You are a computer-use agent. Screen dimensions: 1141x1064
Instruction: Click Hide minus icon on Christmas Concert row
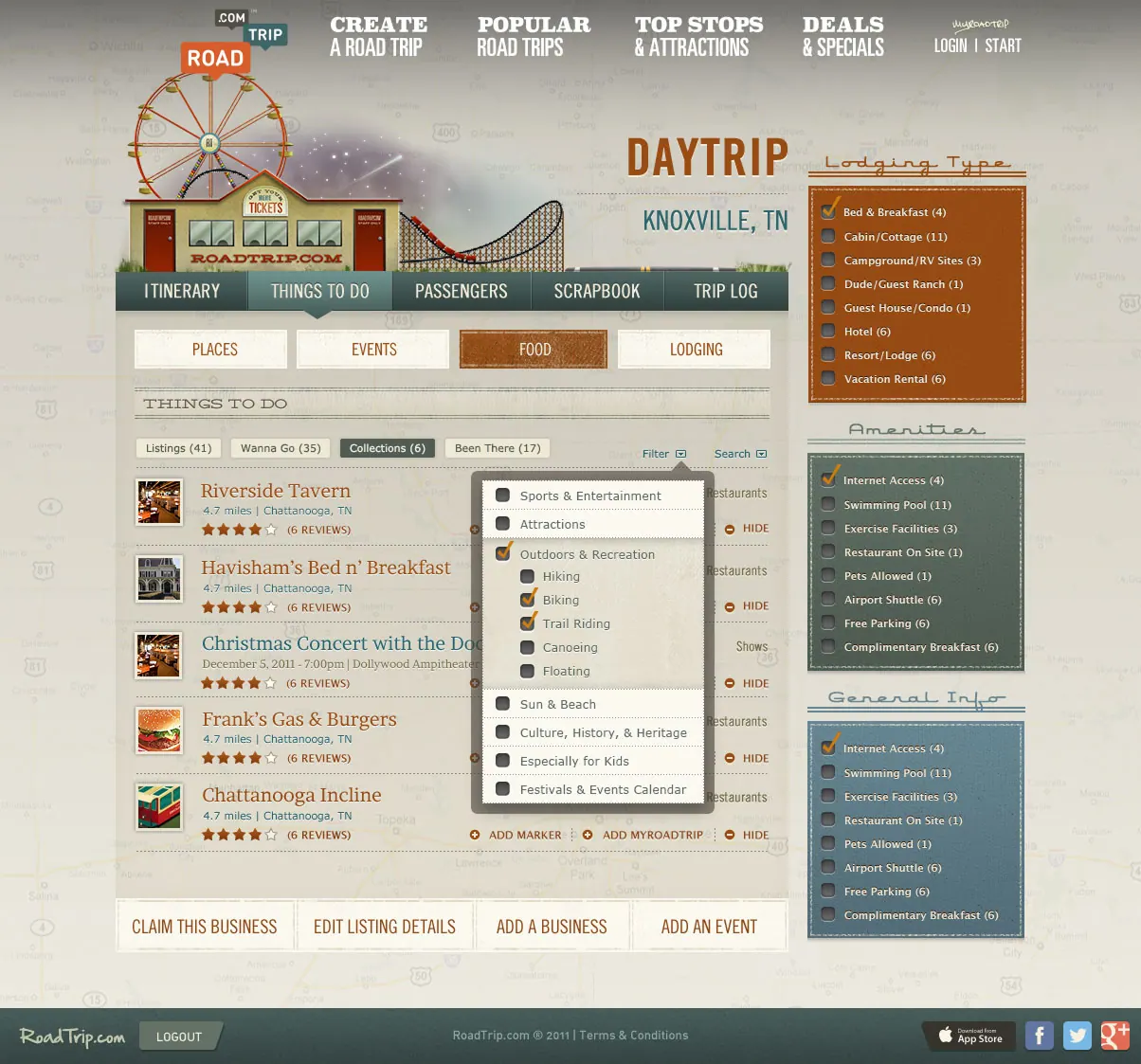coord(730,683)
